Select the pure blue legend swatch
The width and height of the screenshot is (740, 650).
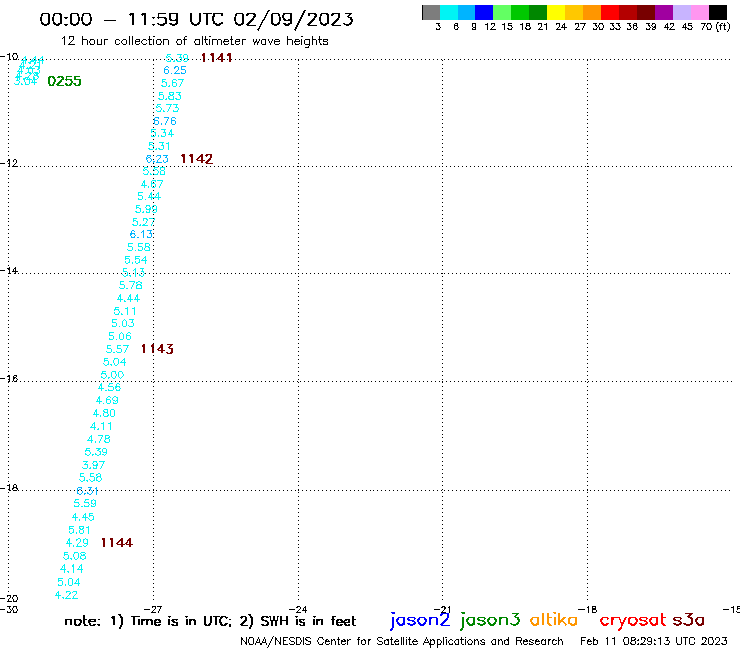(484, 12)
